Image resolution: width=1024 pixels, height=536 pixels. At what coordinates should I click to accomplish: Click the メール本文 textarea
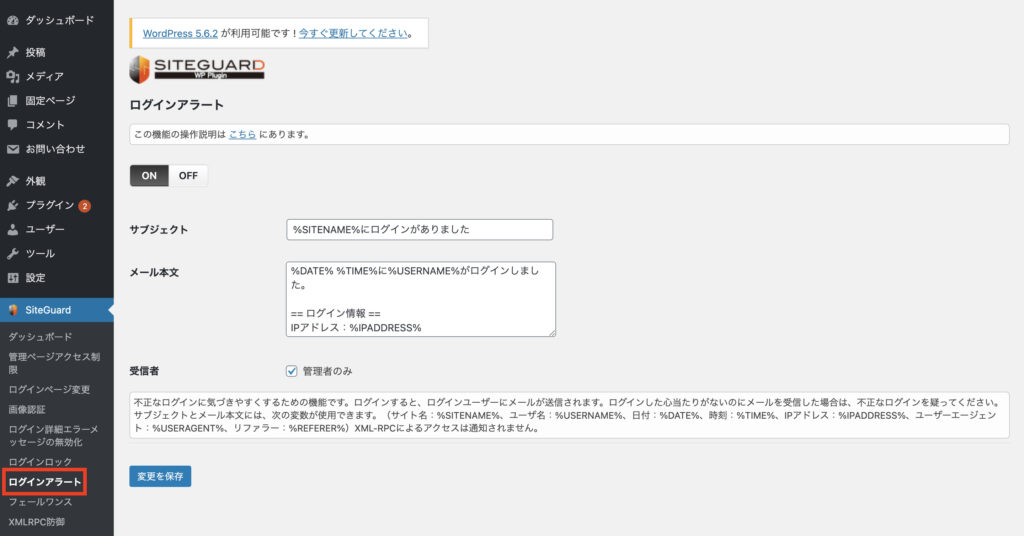[421, 300]
